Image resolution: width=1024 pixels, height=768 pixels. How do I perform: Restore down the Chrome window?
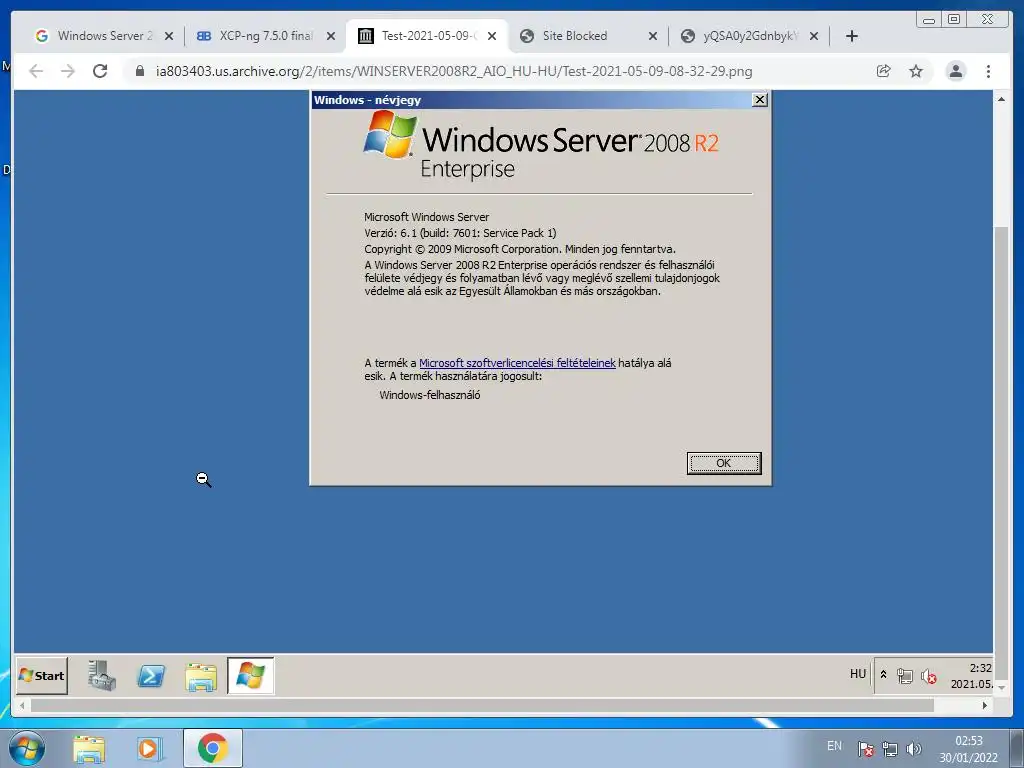[x=953, y=20]
